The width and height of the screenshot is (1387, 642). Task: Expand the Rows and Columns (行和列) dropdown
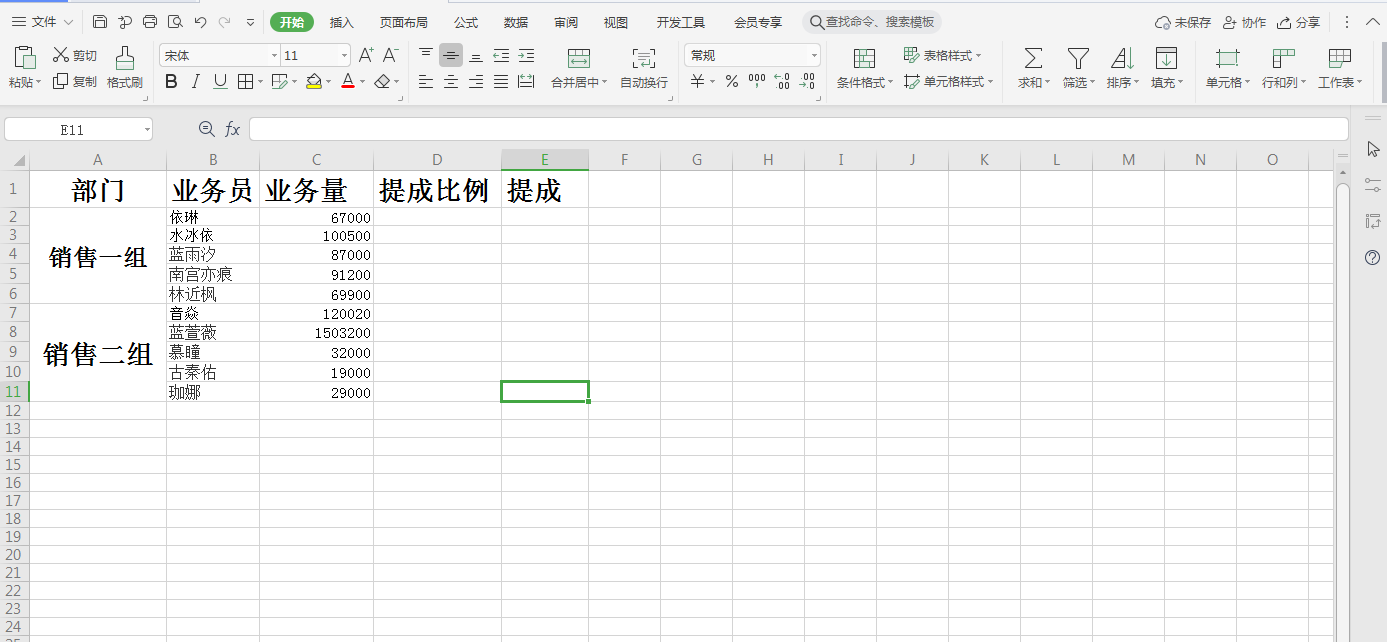pos(1304,83)
